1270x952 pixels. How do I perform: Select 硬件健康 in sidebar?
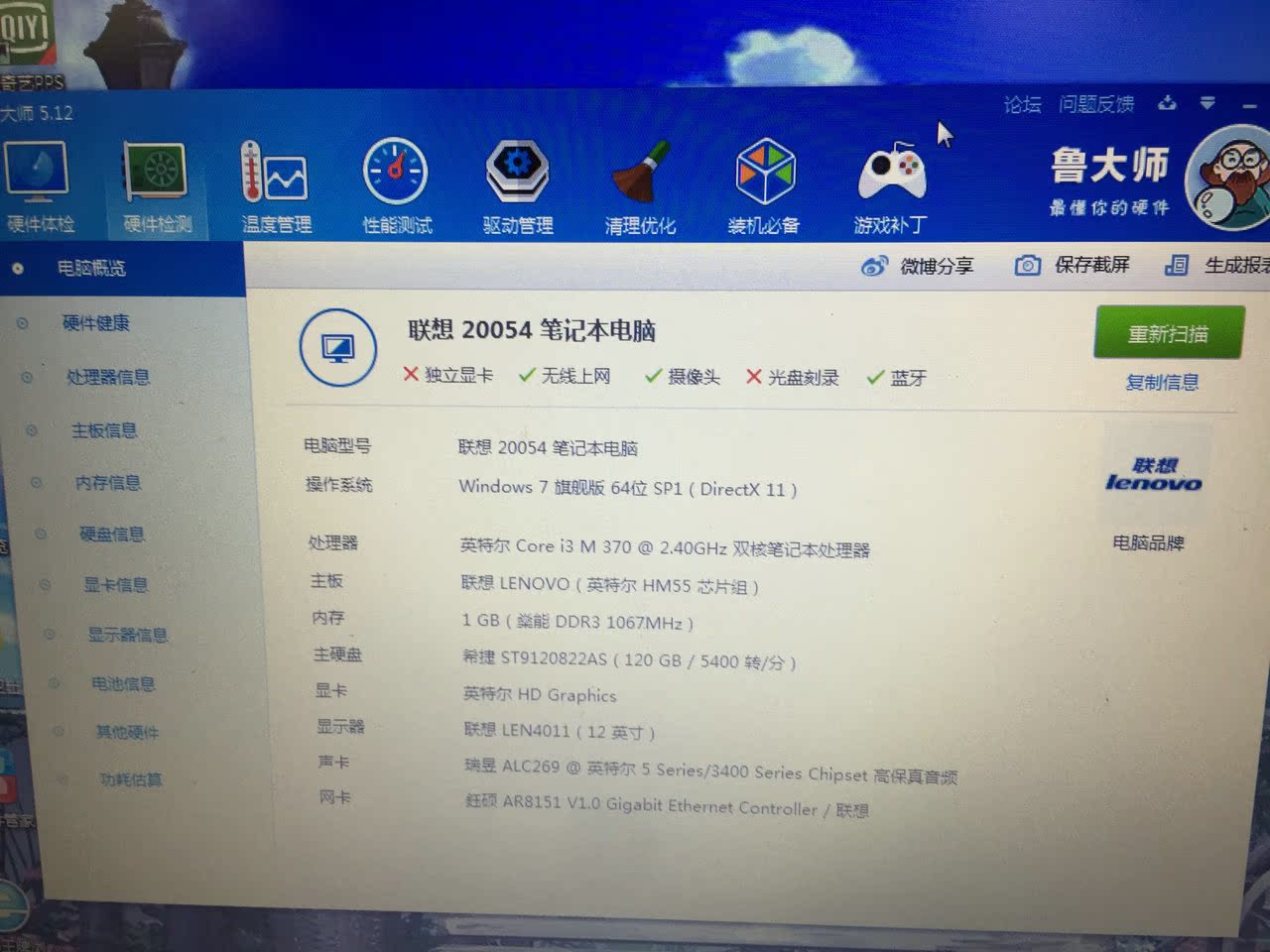96,322
